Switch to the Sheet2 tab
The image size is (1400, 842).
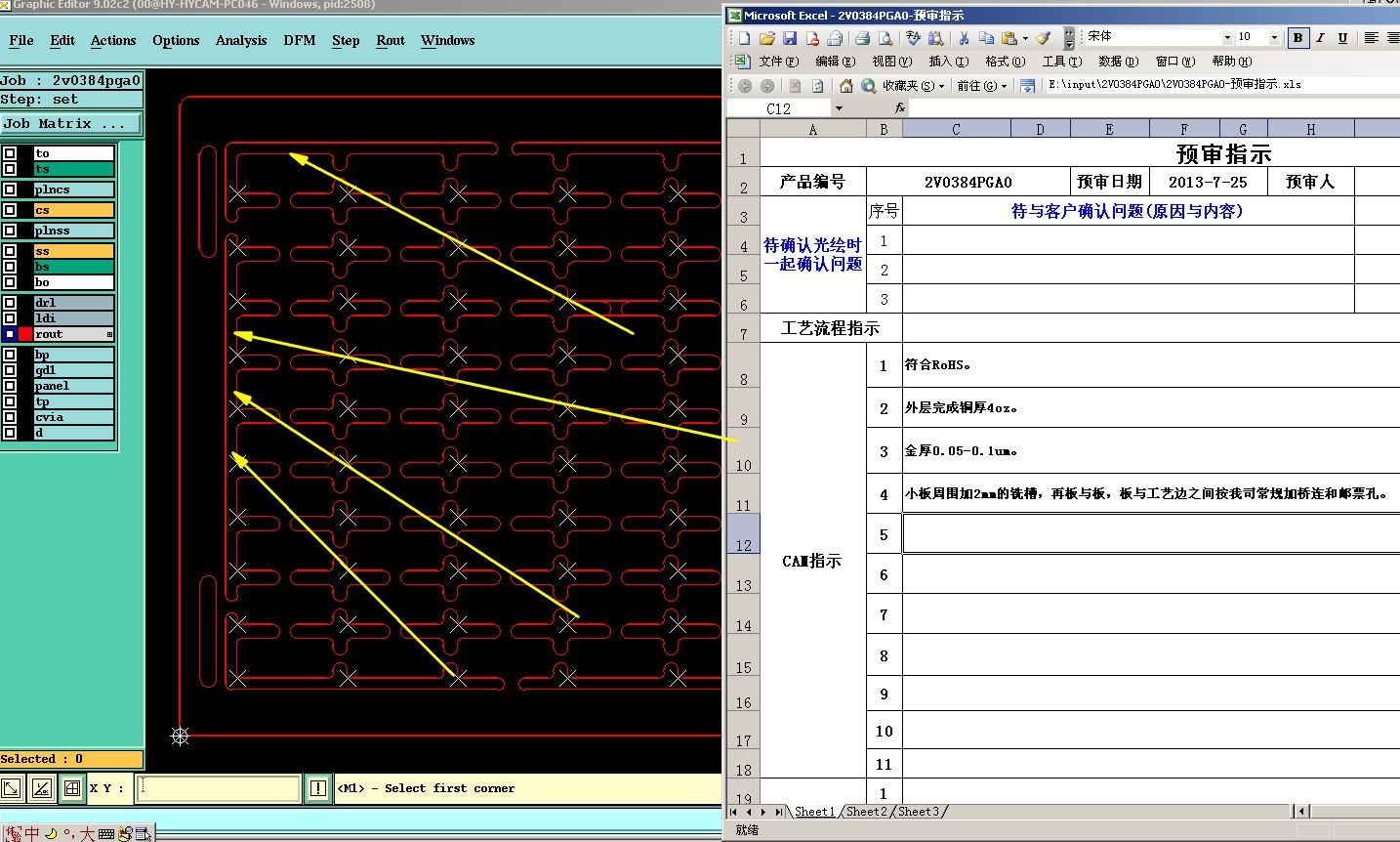(867, 812)
